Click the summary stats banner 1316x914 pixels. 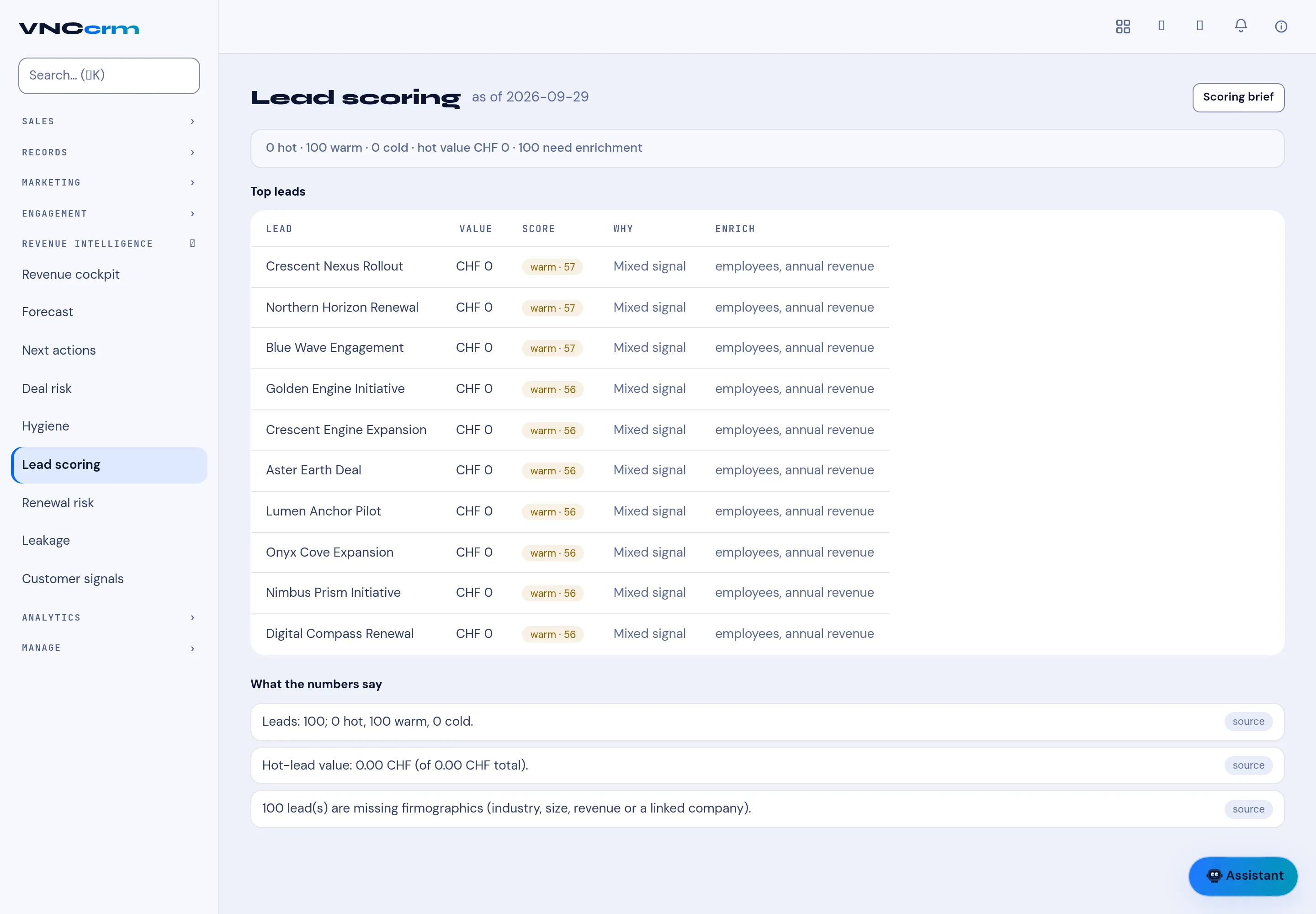point(767,149)
